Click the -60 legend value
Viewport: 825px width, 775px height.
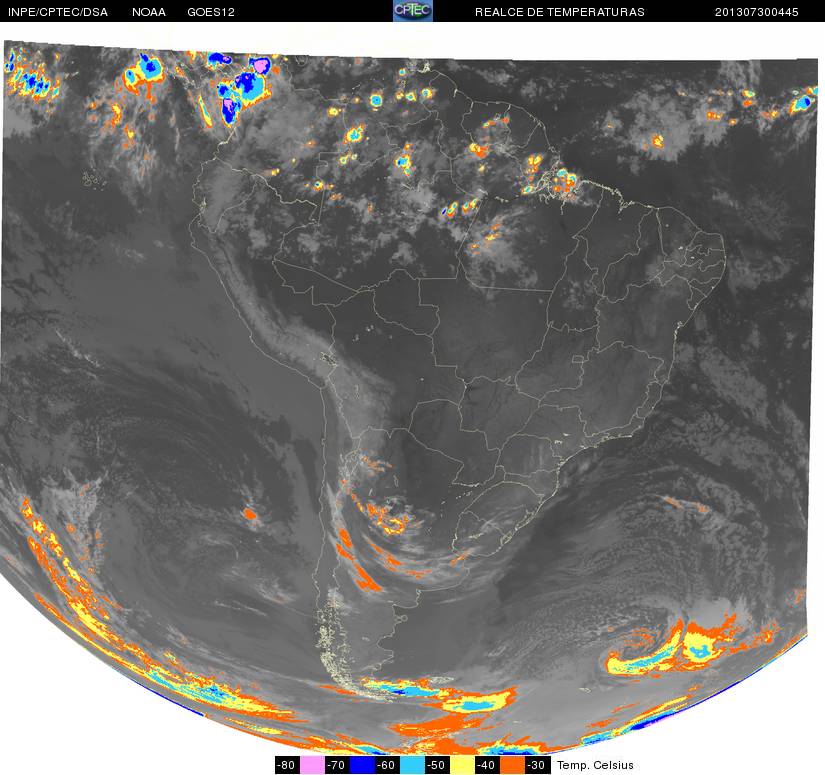(387, 765)
